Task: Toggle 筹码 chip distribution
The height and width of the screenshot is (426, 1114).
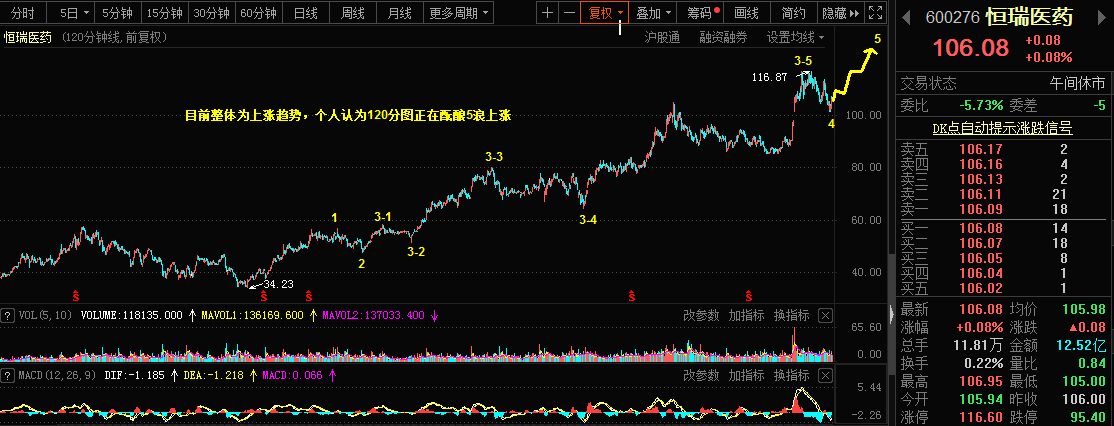Action: point(698,13)
